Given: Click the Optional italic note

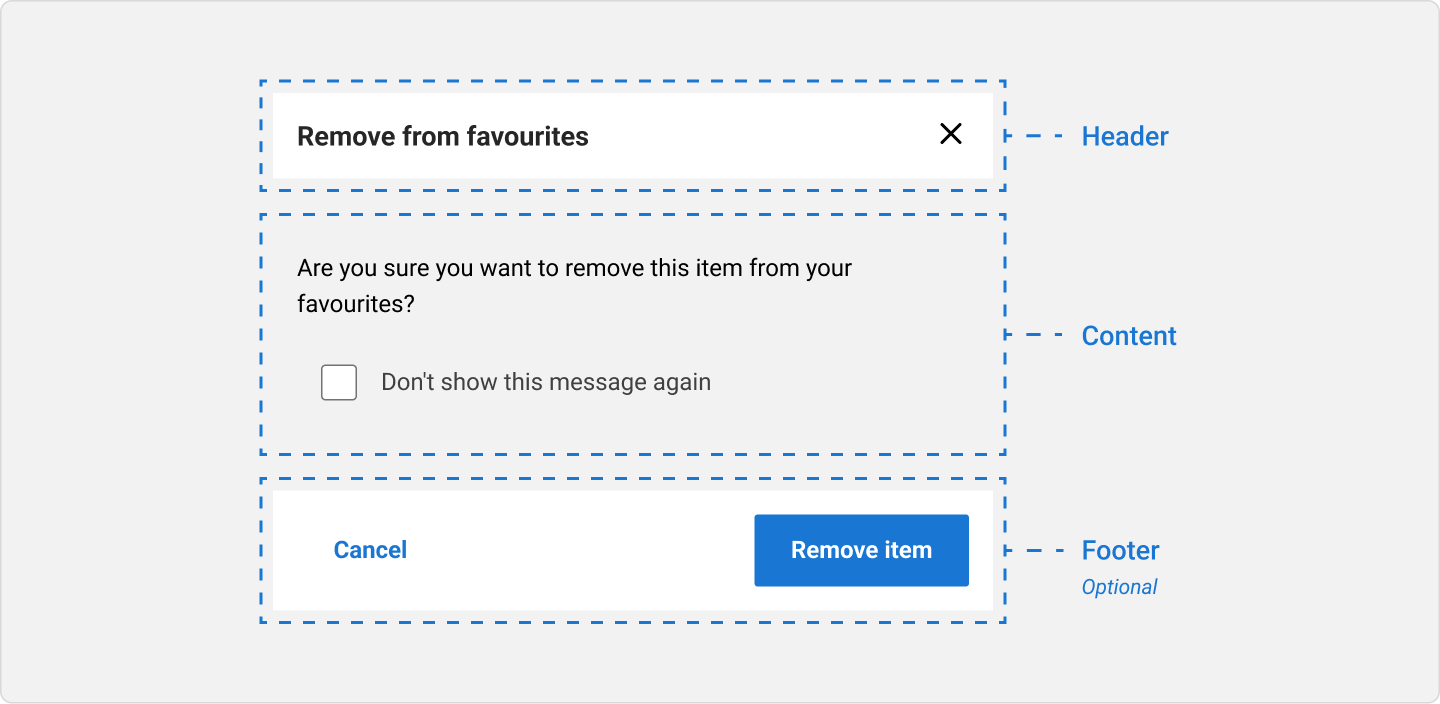Looking at the screenshot, I should point(1119,587).
